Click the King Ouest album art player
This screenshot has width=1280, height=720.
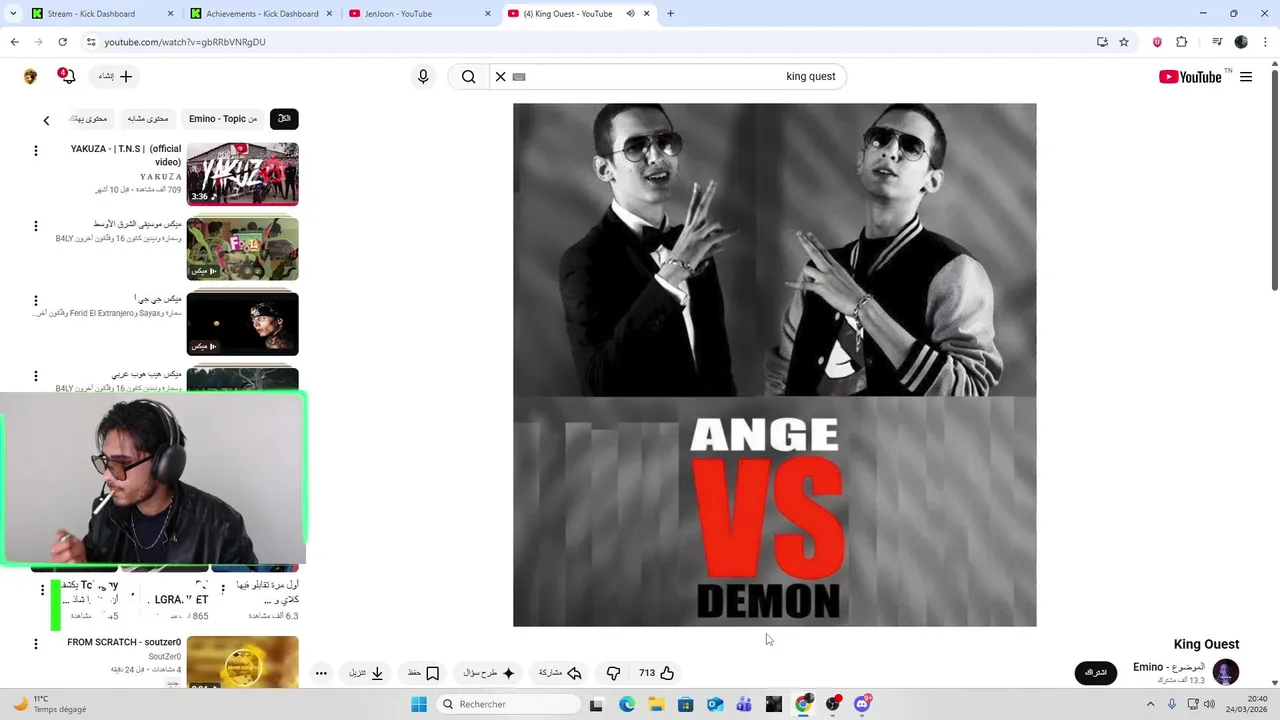click(x=775, y=365)
